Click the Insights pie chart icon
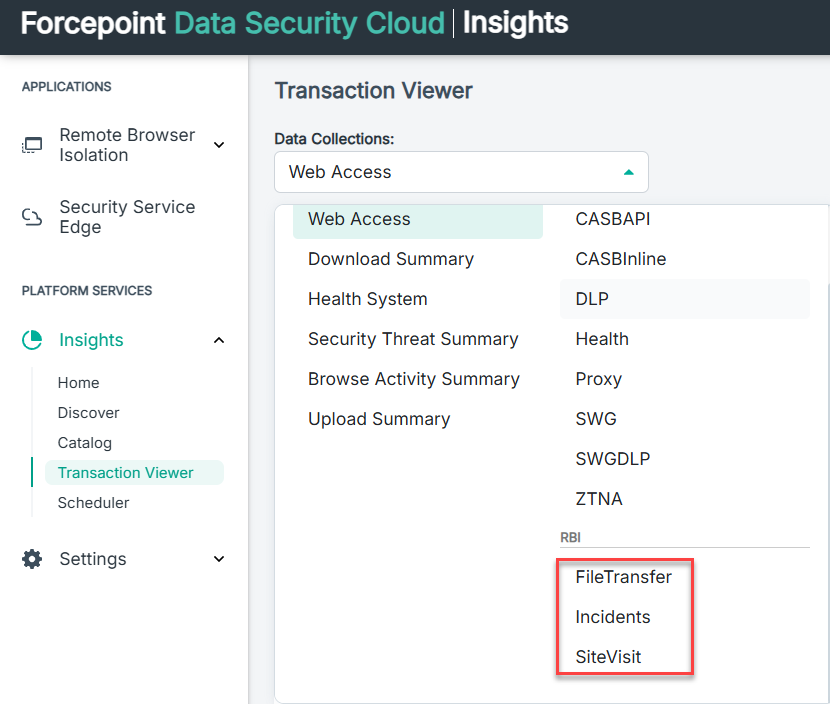This screenshot has height=704, width=830. pos(32,340)
